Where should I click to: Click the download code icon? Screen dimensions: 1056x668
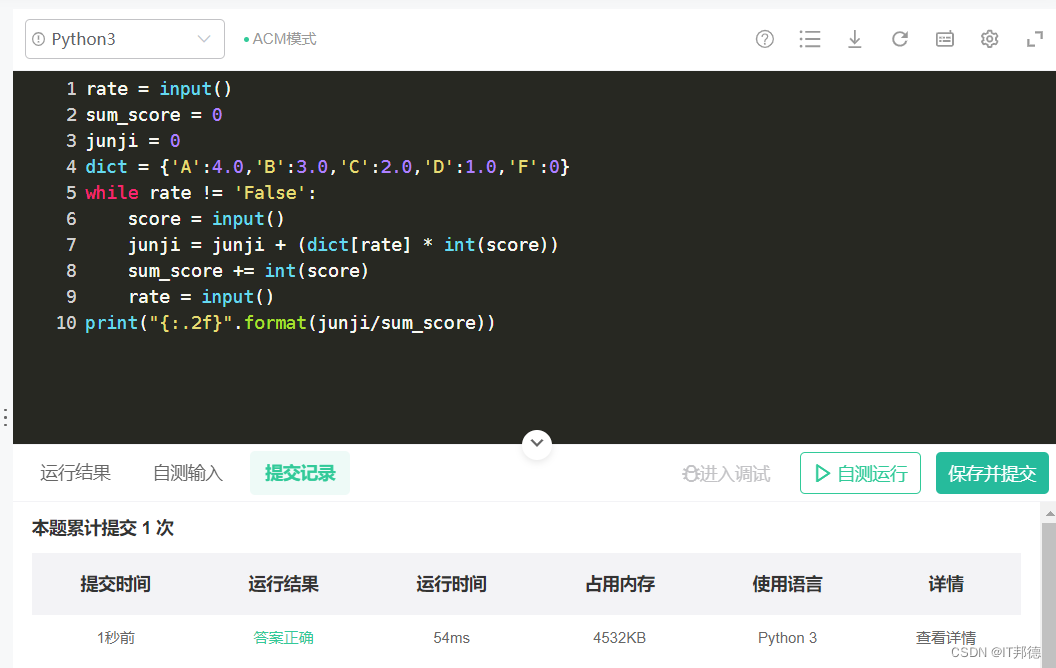tap(855, 39)
